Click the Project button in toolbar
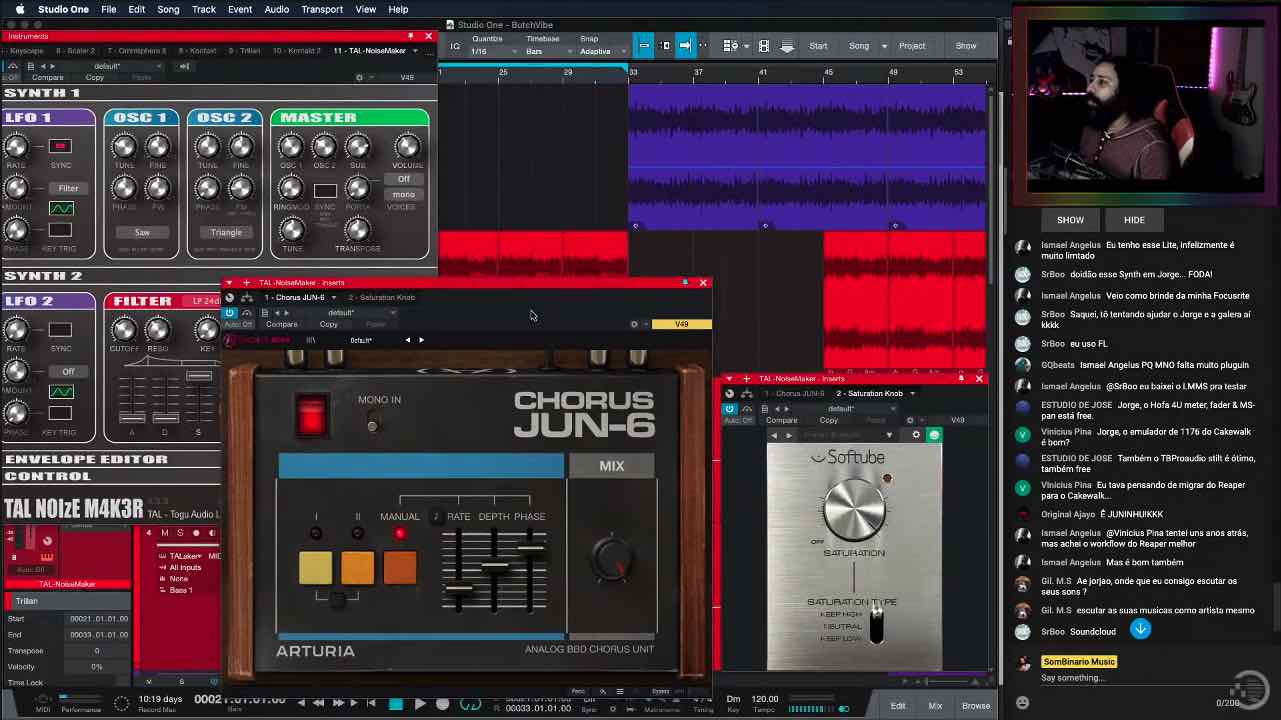 (912, 46)
